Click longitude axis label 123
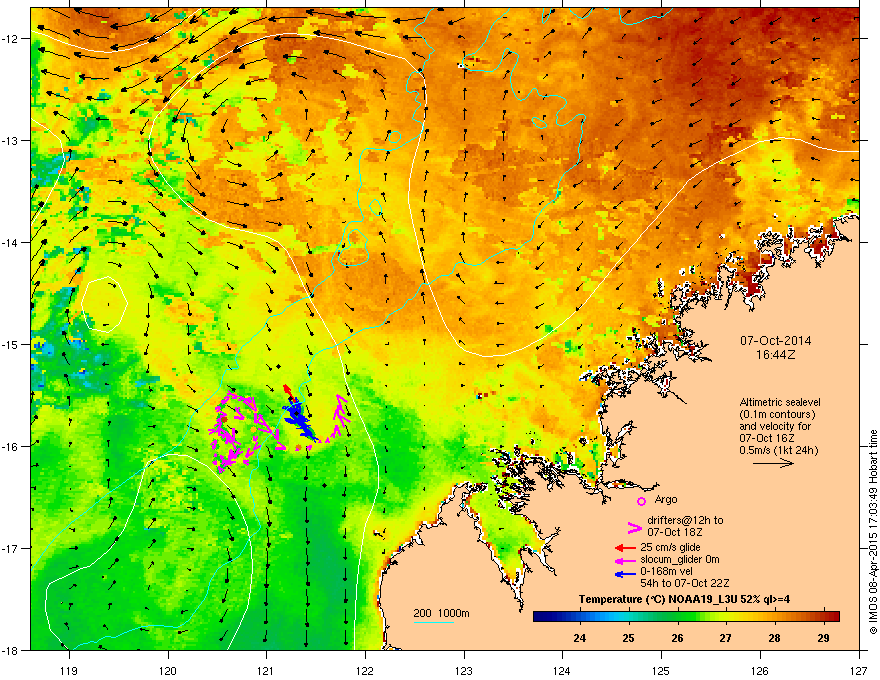The width and height of the screenshot is (880, 680). click(464, 670)
